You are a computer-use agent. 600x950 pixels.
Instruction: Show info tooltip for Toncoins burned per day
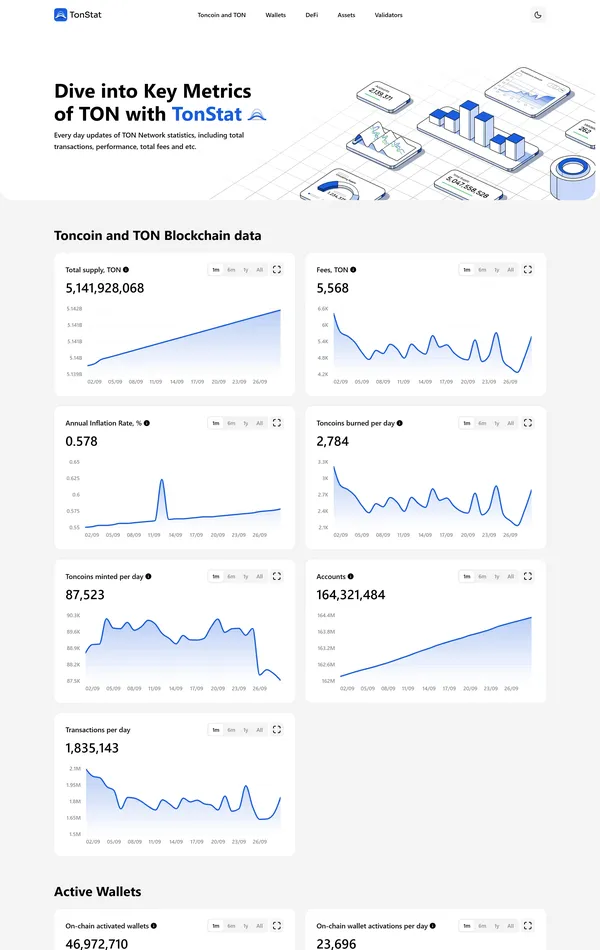coord(400,423)
